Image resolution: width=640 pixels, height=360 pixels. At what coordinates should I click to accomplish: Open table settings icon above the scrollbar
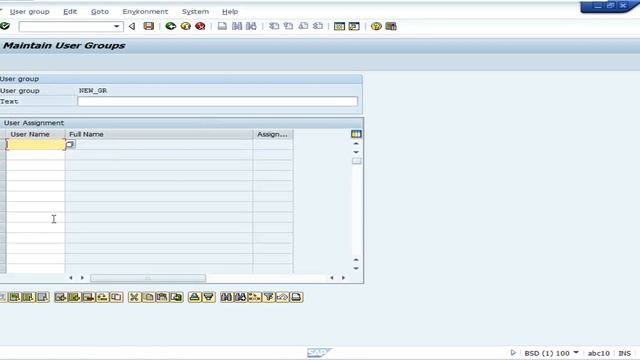click(356, 134)
